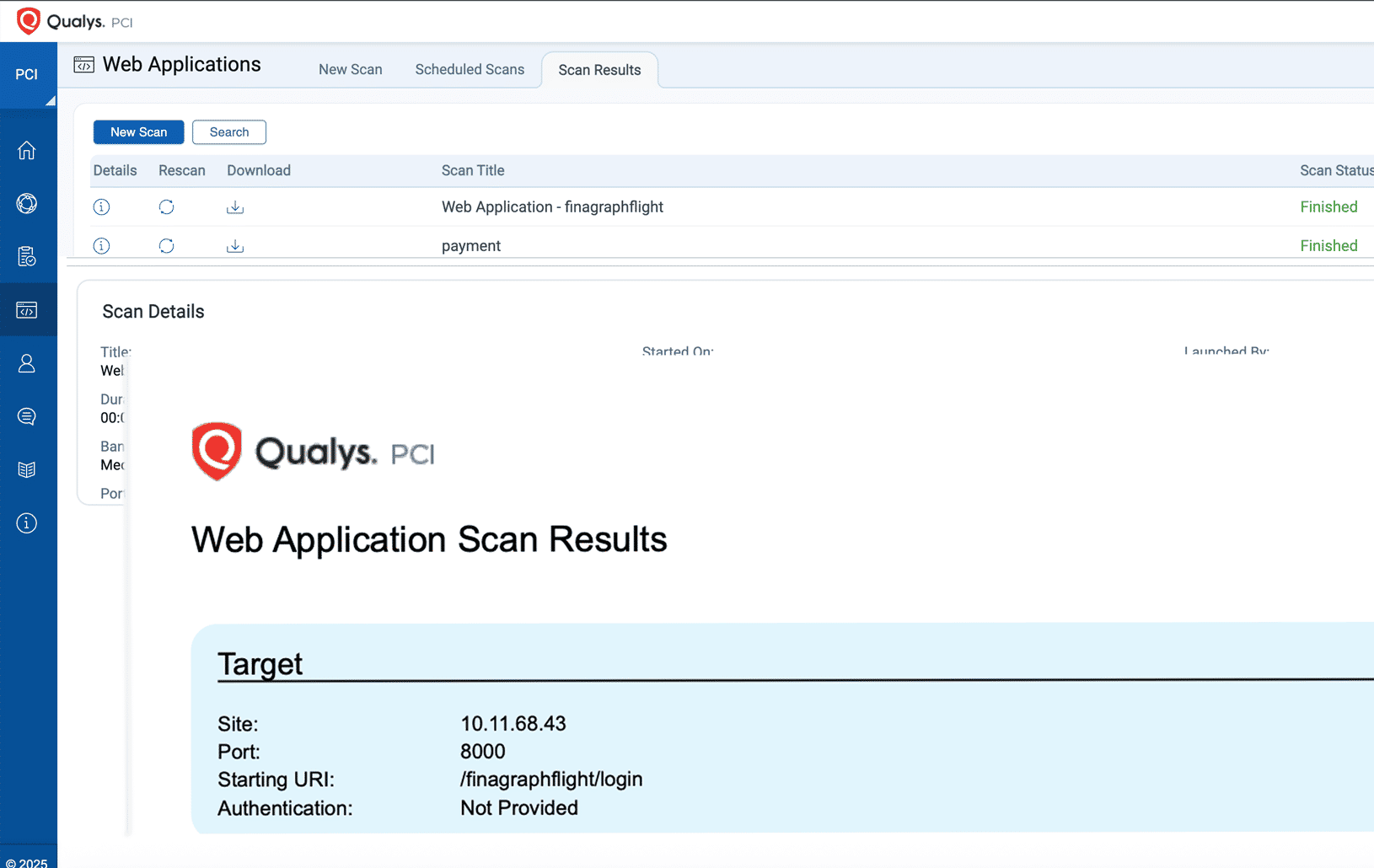Open the network scan sidebar icon

[x=27, y=203]
